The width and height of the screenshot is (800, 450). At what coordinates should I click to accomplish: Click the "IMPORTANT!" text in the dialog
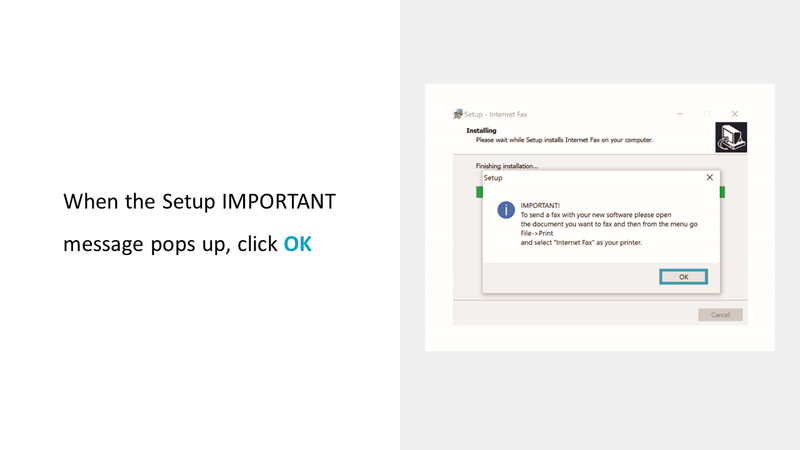tap(541, 206)
